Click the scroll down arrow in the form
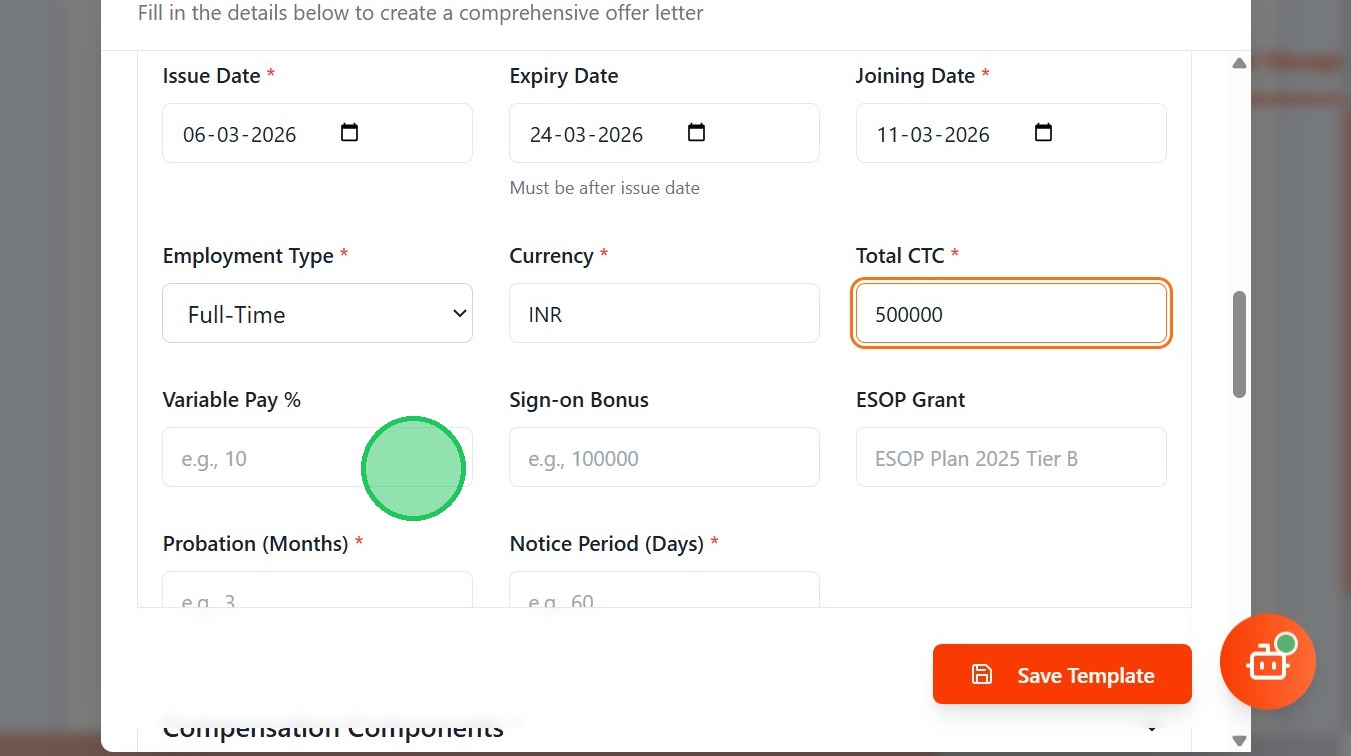The width and height of the screenshot is (1351, 756). tap(1239, 741)
